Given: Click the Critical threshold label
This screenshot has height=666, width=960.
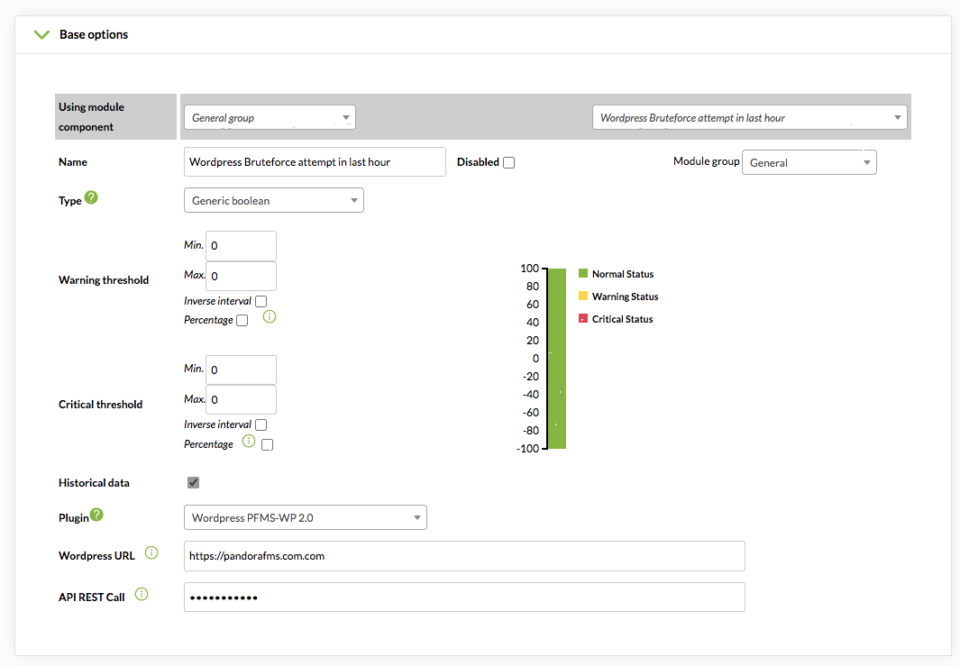Looking at the screenshot, I should coord(100,404).
